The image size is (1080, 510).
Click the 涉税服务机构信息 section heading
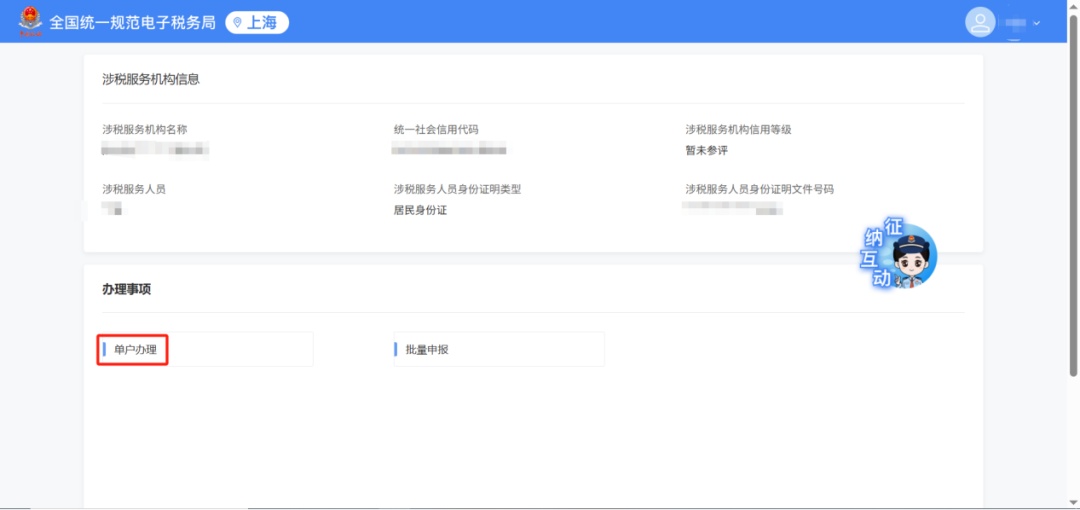(x=150, y=79)
